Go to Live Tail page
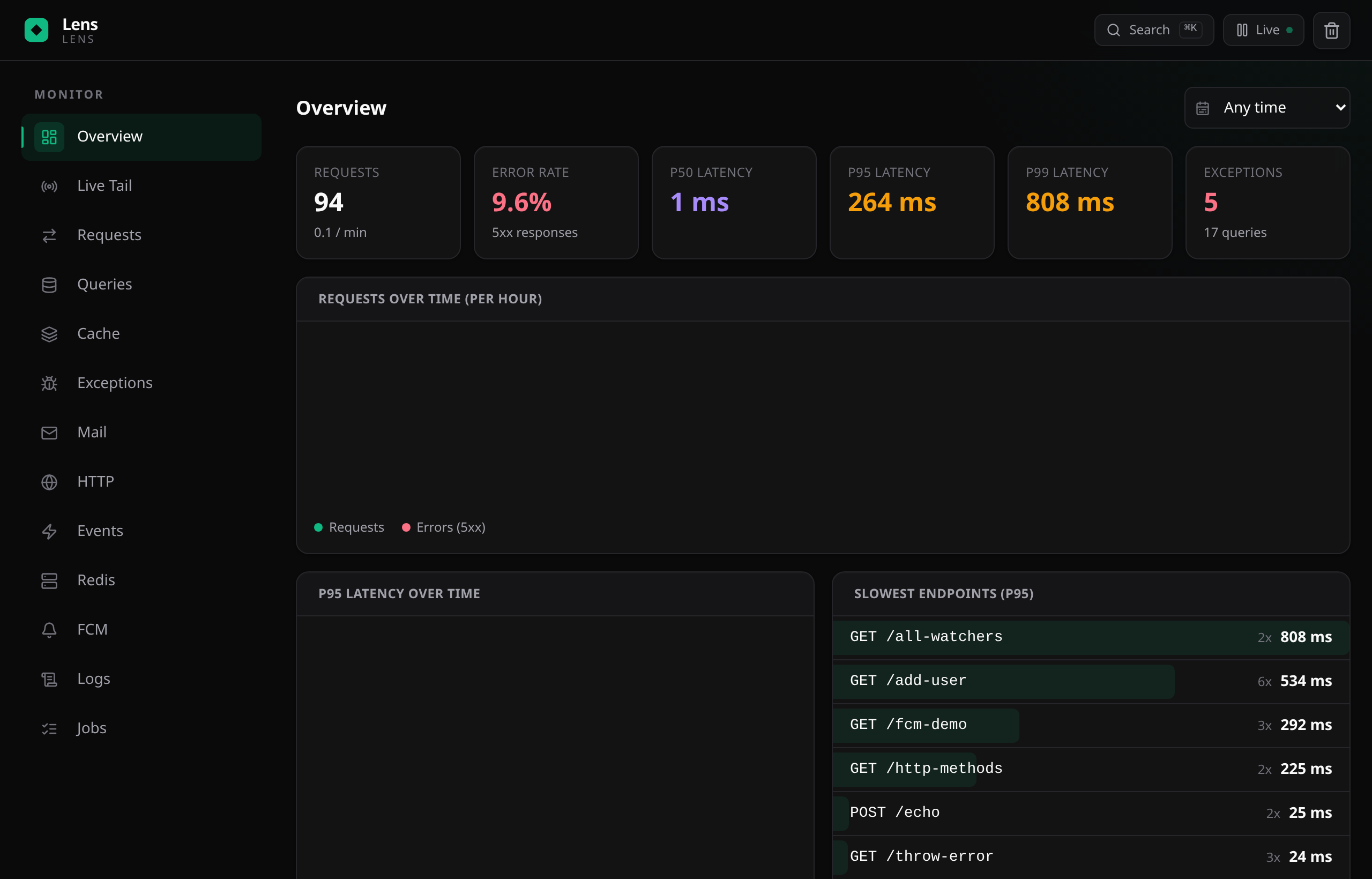 (141, 186)
